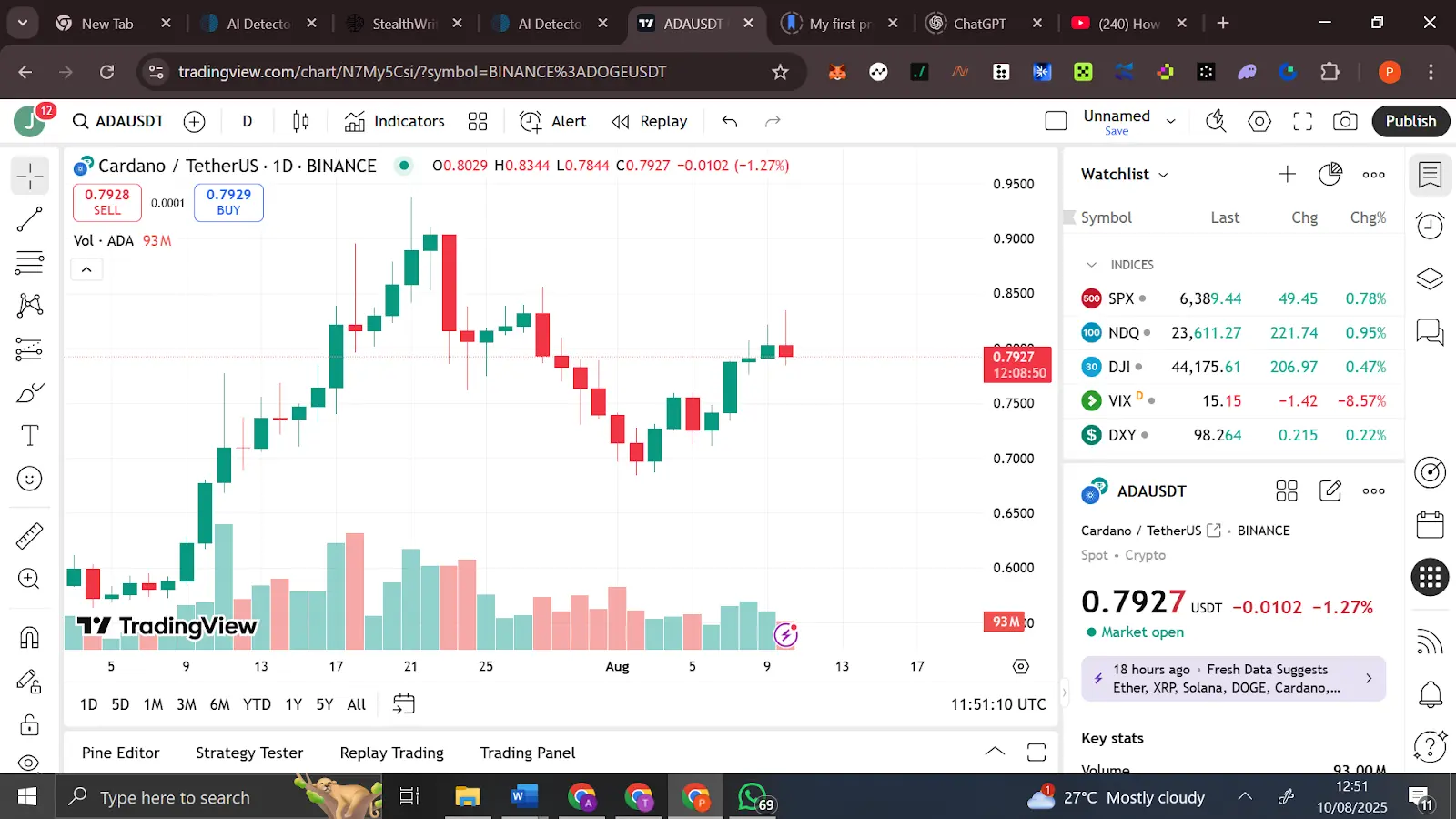Select the ruler measure tool

click(30, 536)
